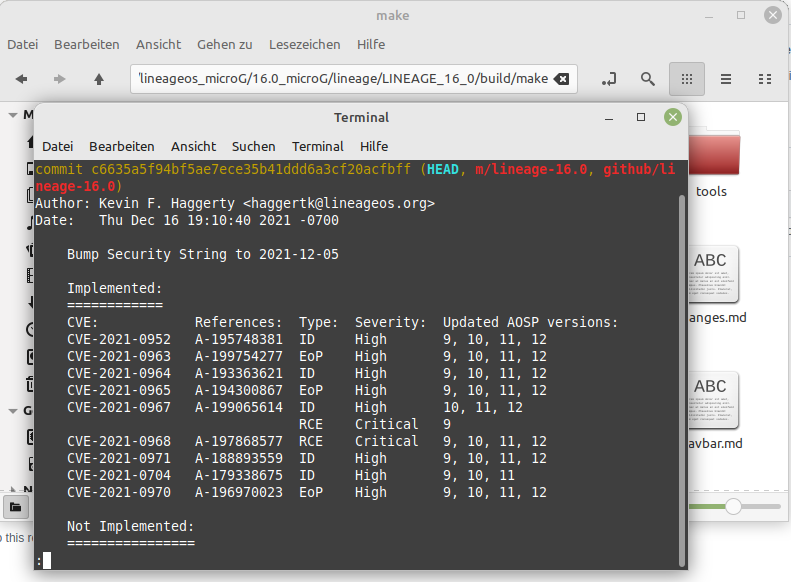The width and height of the screenshot is (791, 582).
Task: Open Terminal's Suchen menu
Action: pyautogui.click(x=253, y=147)
